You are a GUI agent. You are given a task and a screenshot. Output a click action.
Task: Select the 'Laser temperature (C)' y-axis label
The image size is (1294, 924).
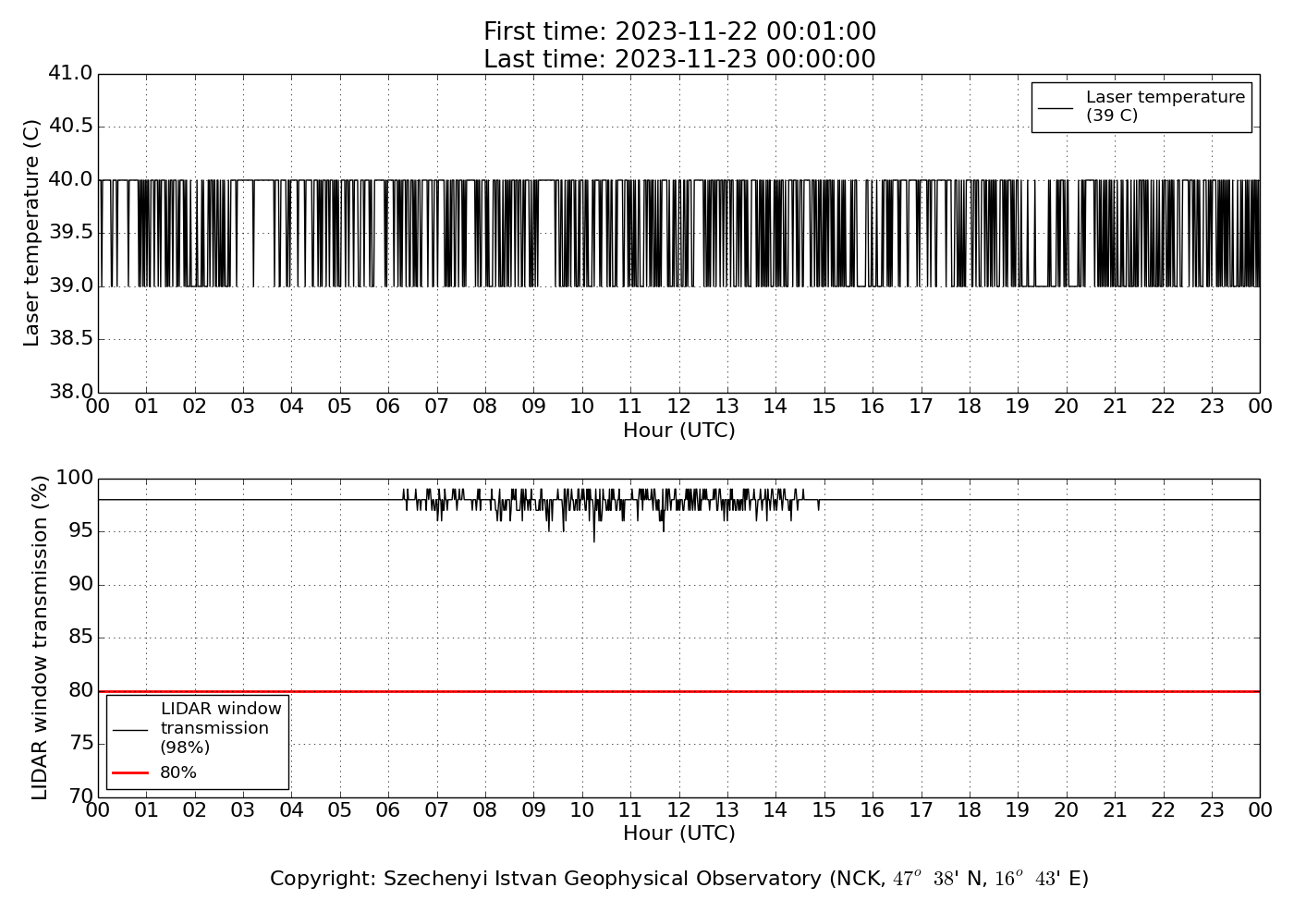tap(32, 233)
